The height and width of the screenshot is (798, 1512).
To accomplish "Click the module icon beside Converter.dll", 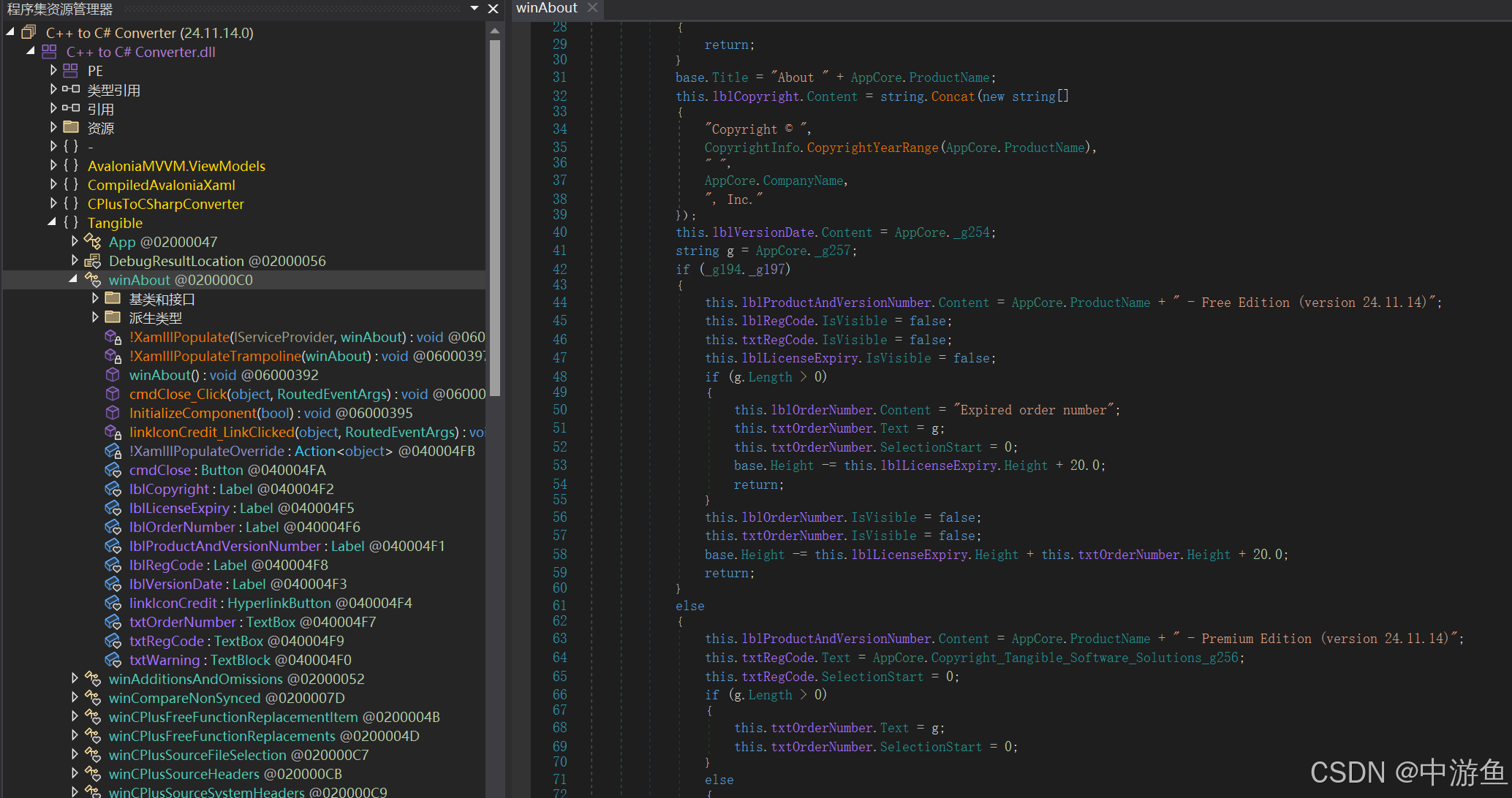I will (x=49, y=52).
